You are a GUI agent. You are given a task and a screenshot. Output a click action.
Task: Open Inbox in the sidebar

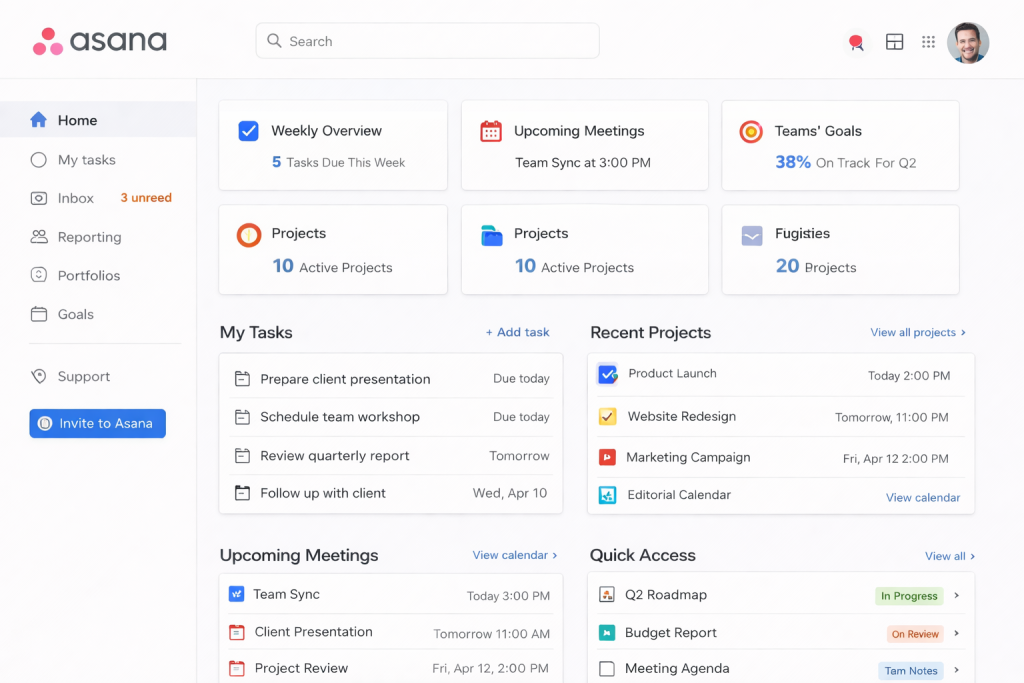pyautogui.click(x=76, y=198)
